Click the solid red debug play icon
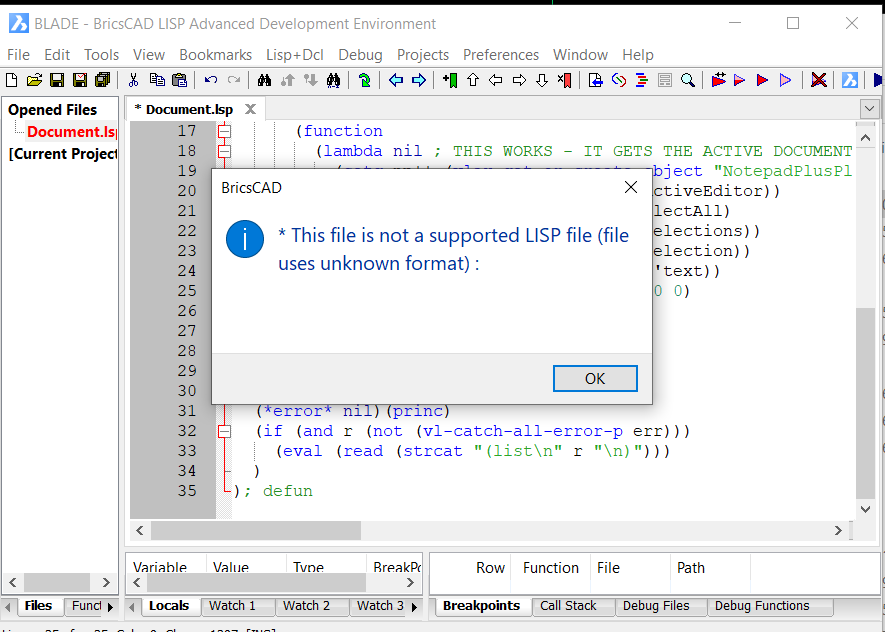 pos(762,80)
